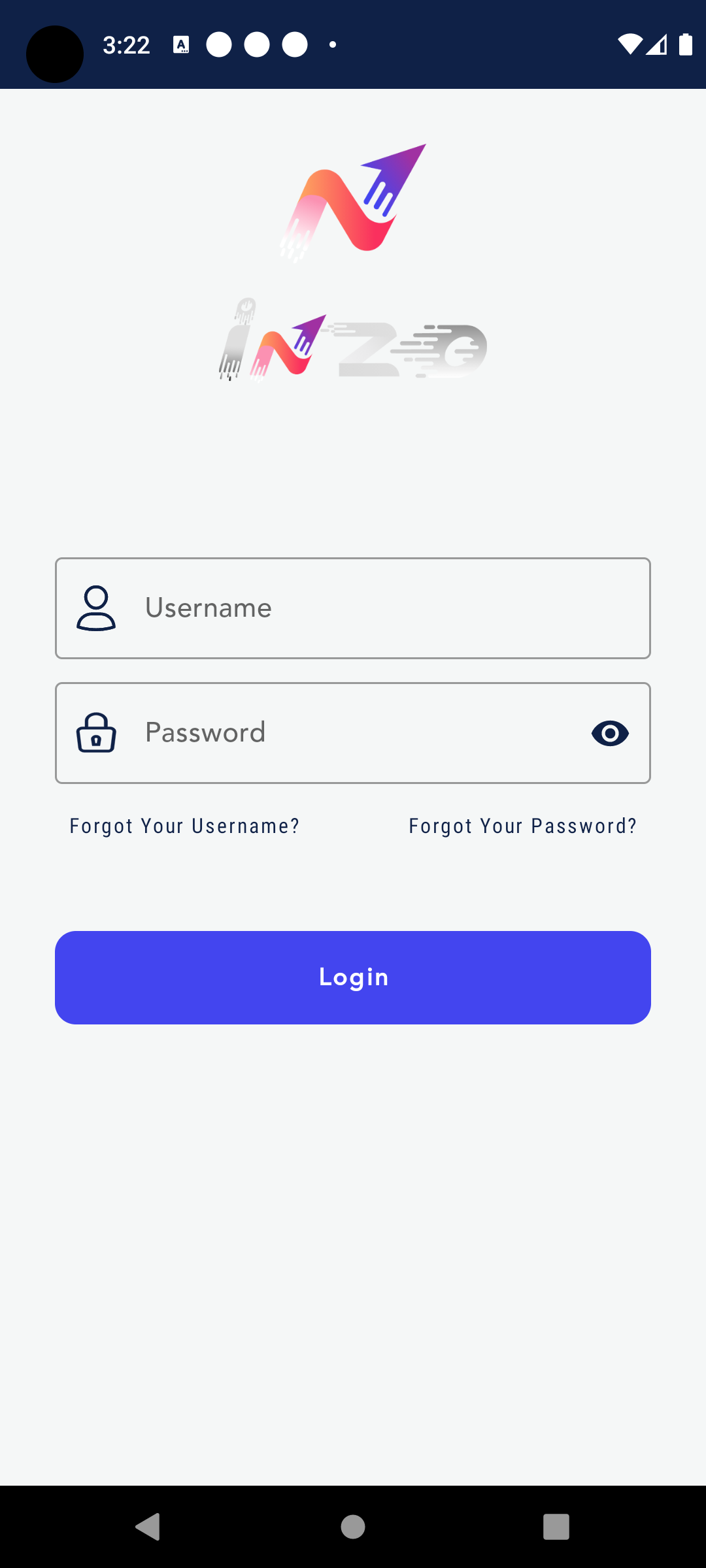Open Forgot Your Username recovery
Screen dimensions: 706x1568
(184, 826)
